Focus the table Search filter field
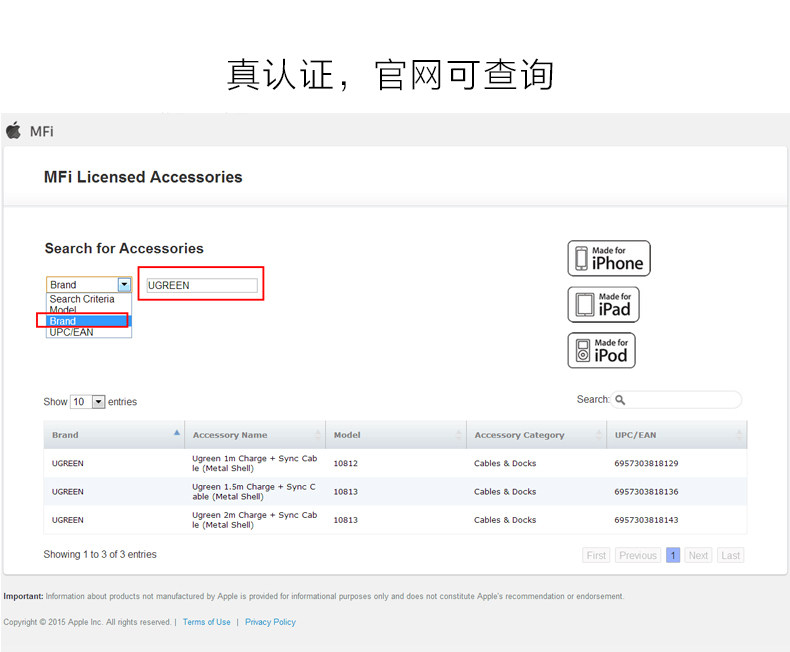This screenshot has height=652, width=790. pos(676,400)
